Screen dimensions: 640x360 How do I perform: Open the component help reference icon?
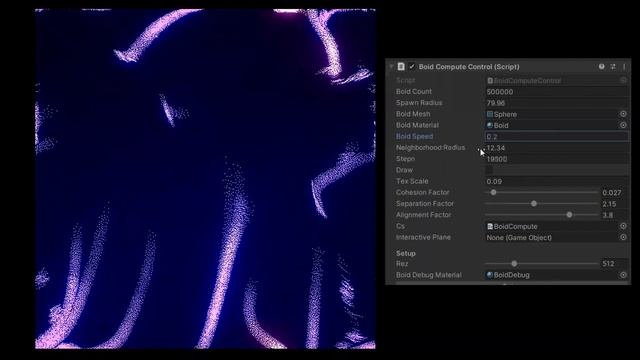602,67
